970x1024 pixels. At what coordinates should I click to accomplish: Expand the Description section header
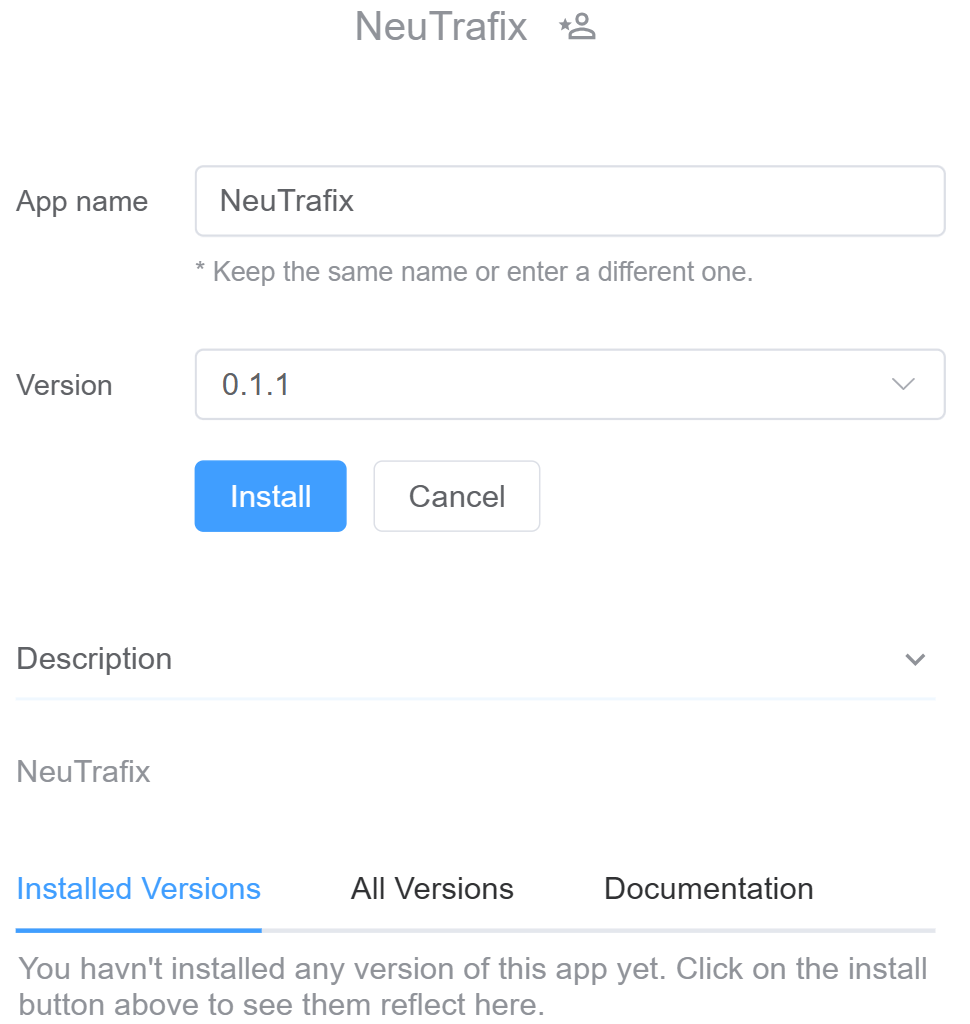click(475, 660)
